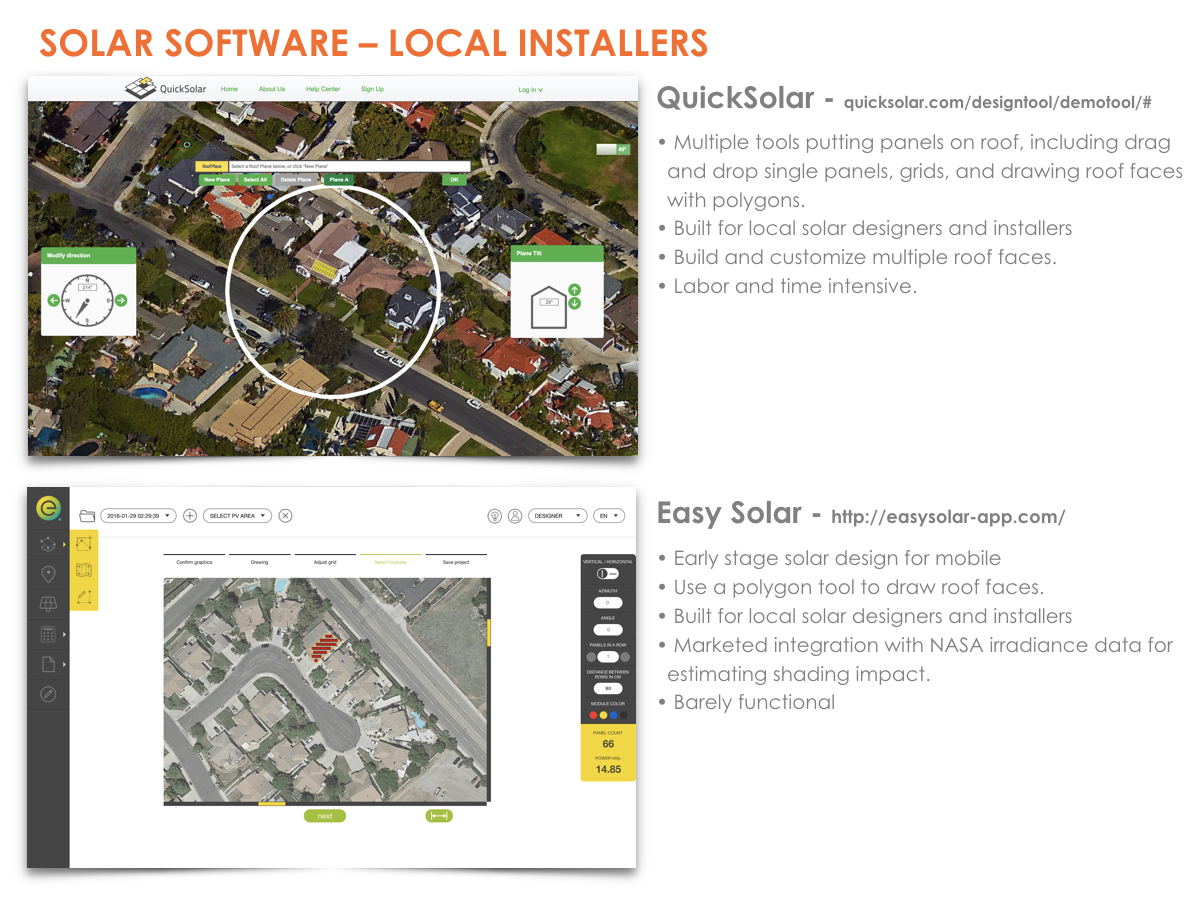
Task: Open the user profile icon
Action: pyautogui.click(x=515, y=516)
